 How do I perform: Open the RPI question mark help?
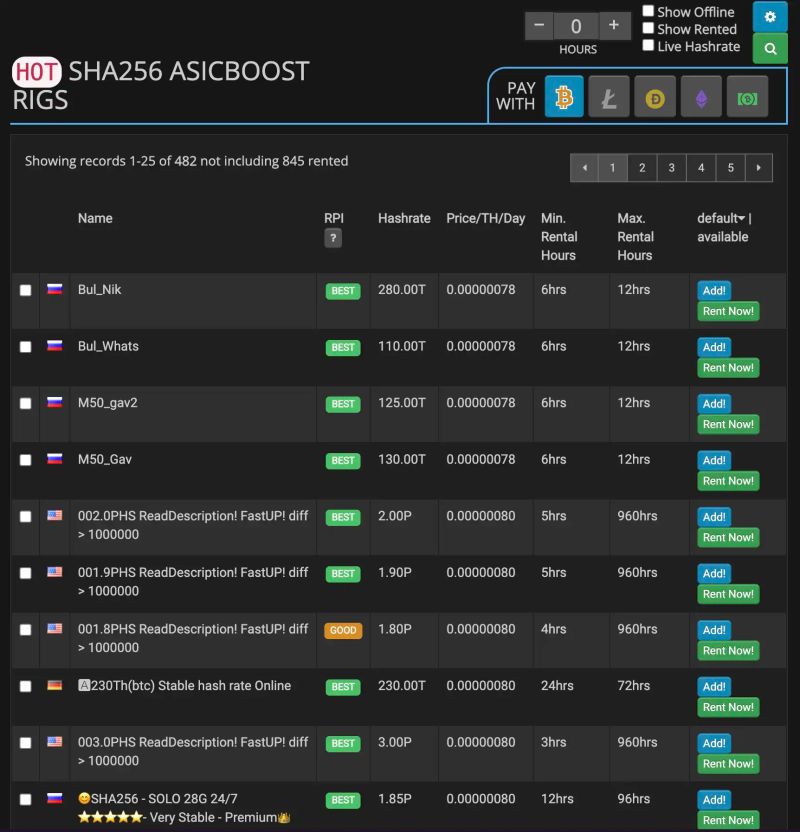(333, 237)
